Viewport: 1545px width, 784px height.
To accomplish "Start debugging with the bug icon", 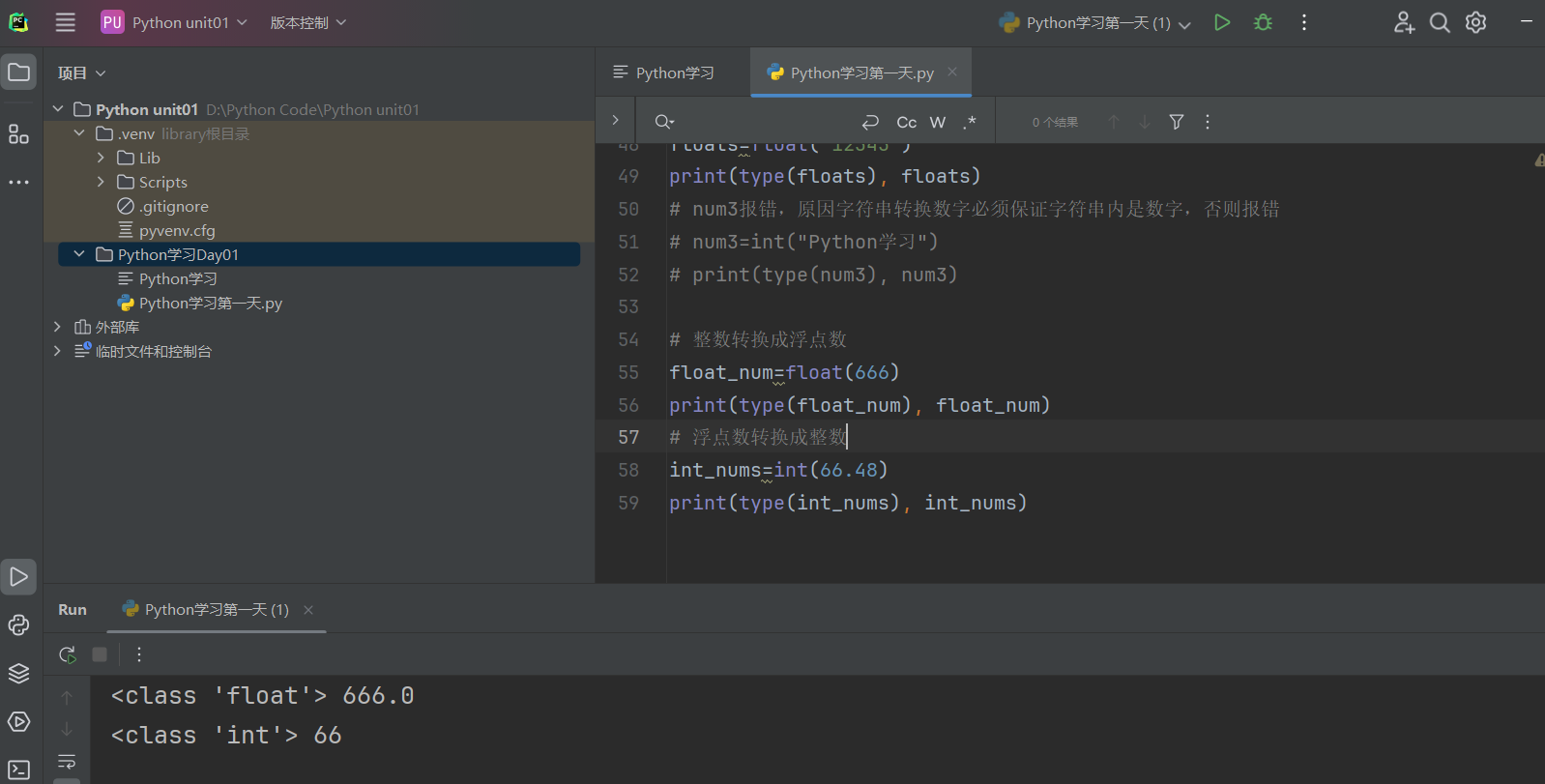I will [x=1263, y=22].
